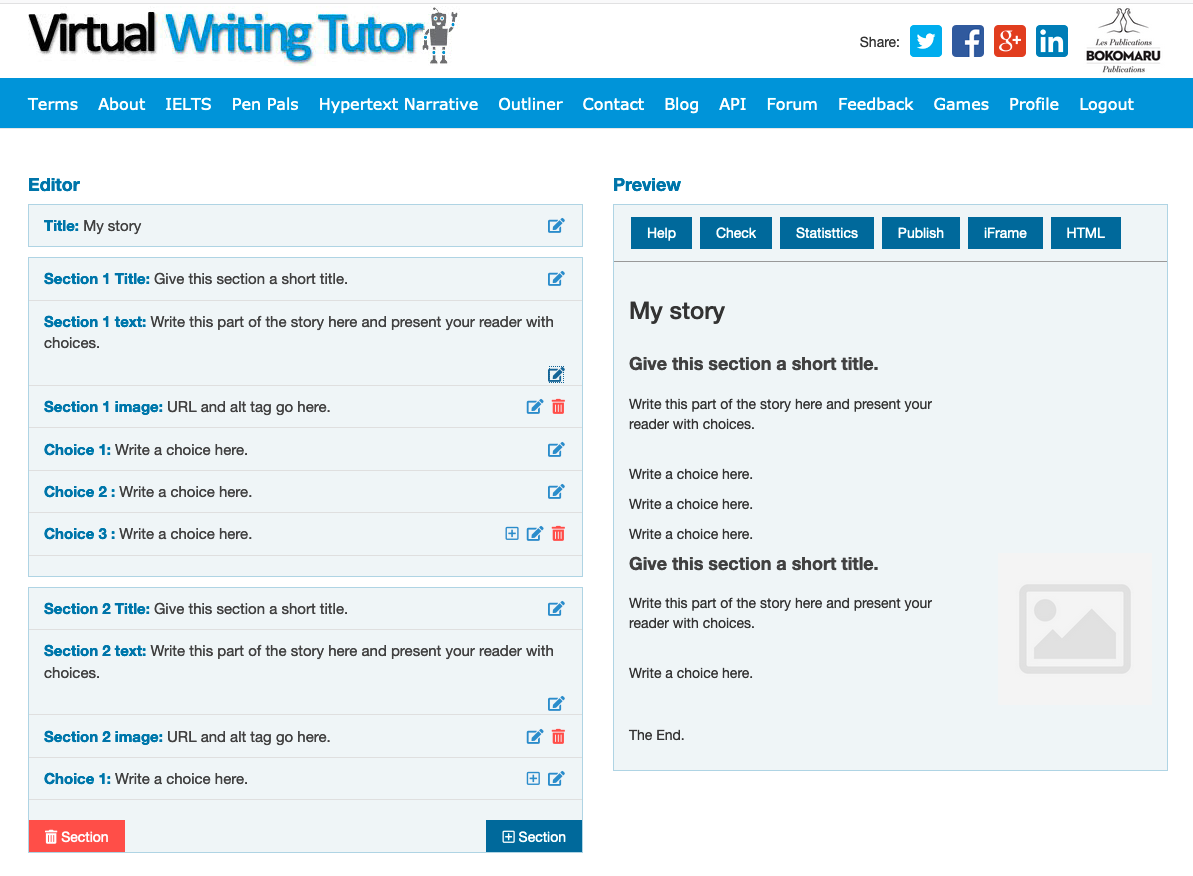Delete Choice 3 from Section 1
Image resolution: width=1193 pixels, height=876 pixels.
(x=558, y=533)
